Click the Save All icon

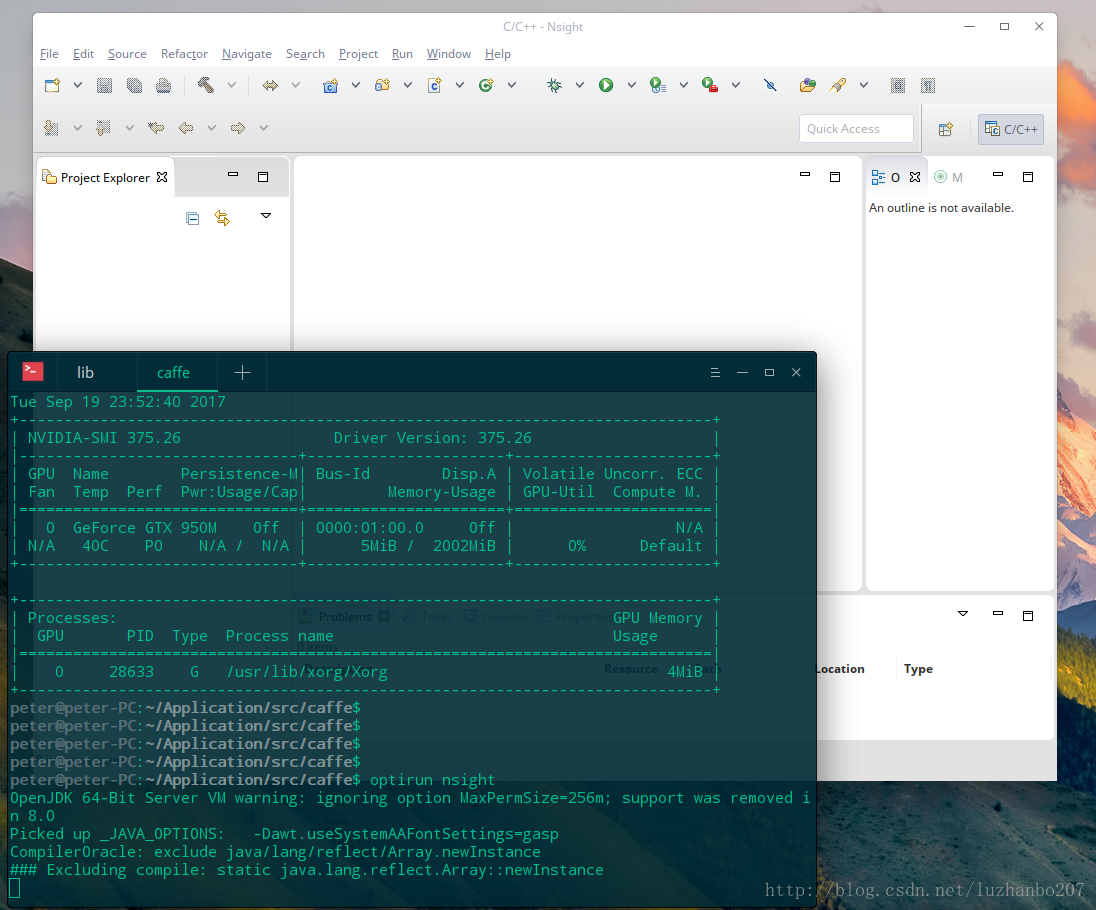tap(134, 85)
